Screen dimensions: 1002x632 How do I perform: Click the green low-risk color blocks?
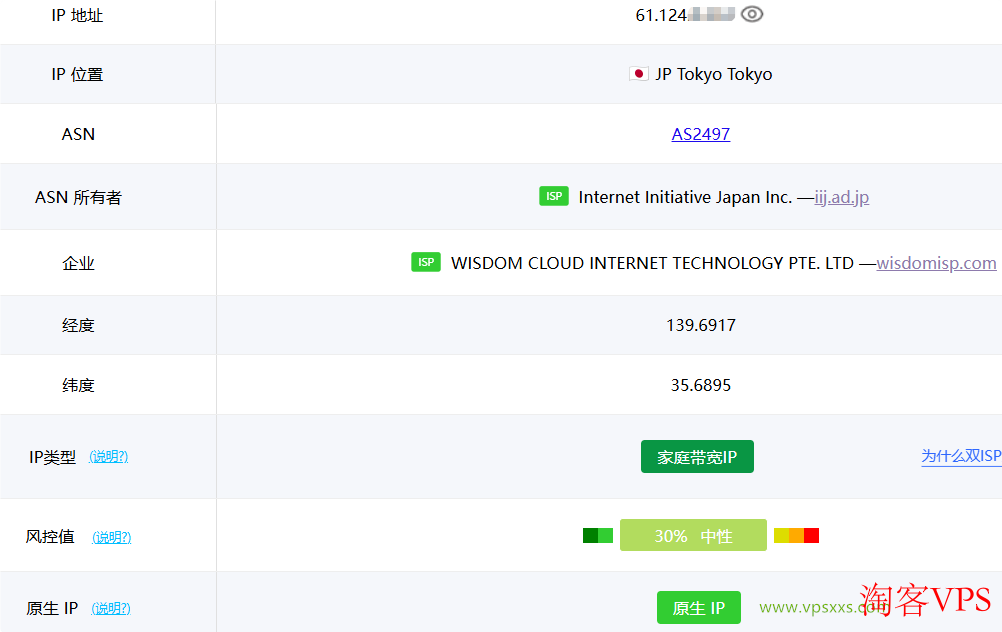[598, 536]
